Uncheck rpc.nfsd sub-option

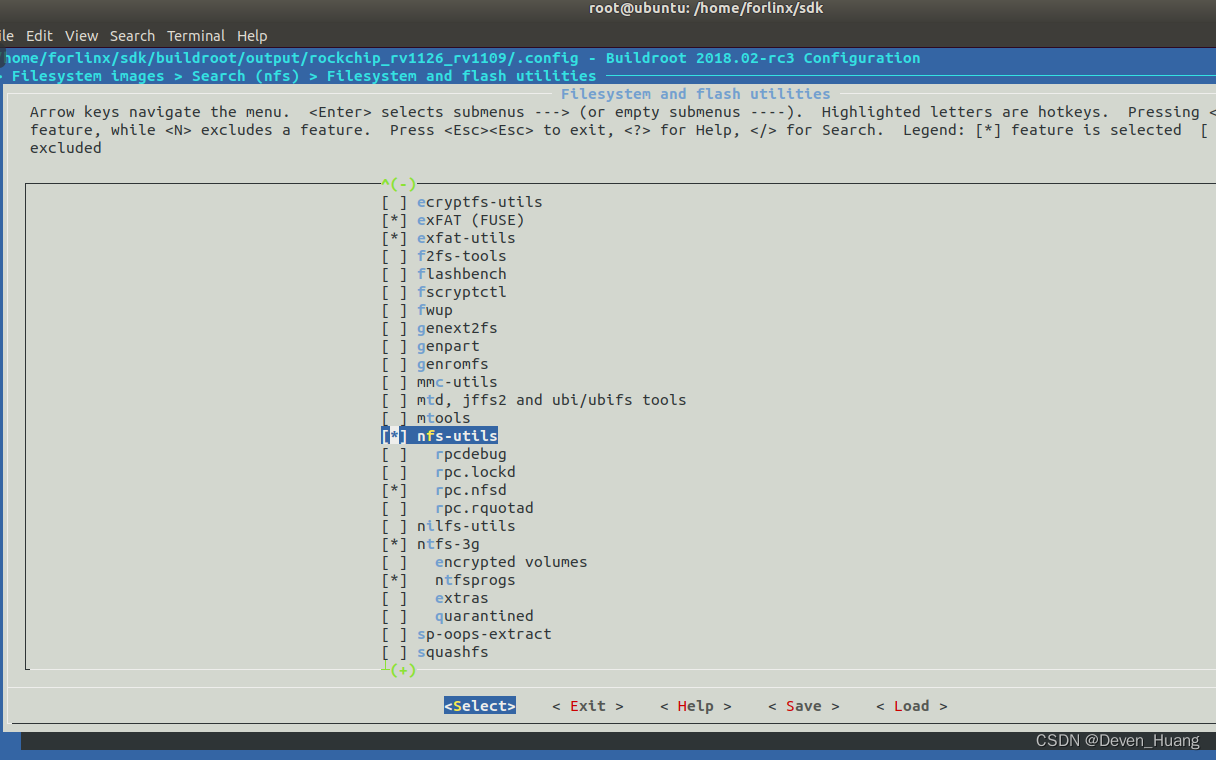[x=394, y=490]
